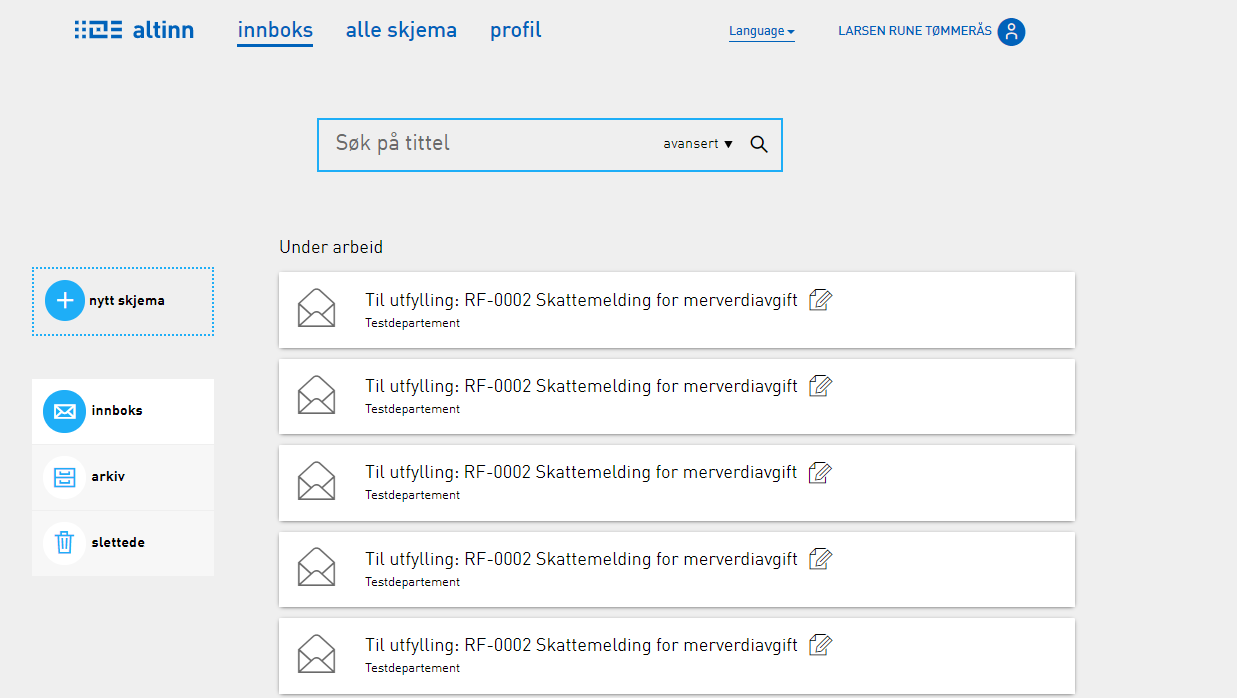Screen dimensions: 1237x698
Task: Click the Under arbeid heading
Action: click(331, 247)
